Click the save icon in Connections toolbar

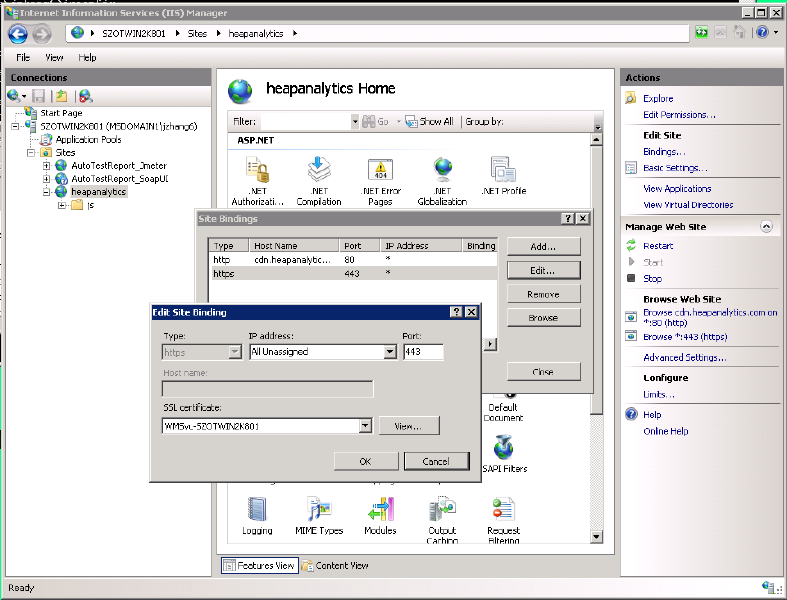(x=39, y=95)
